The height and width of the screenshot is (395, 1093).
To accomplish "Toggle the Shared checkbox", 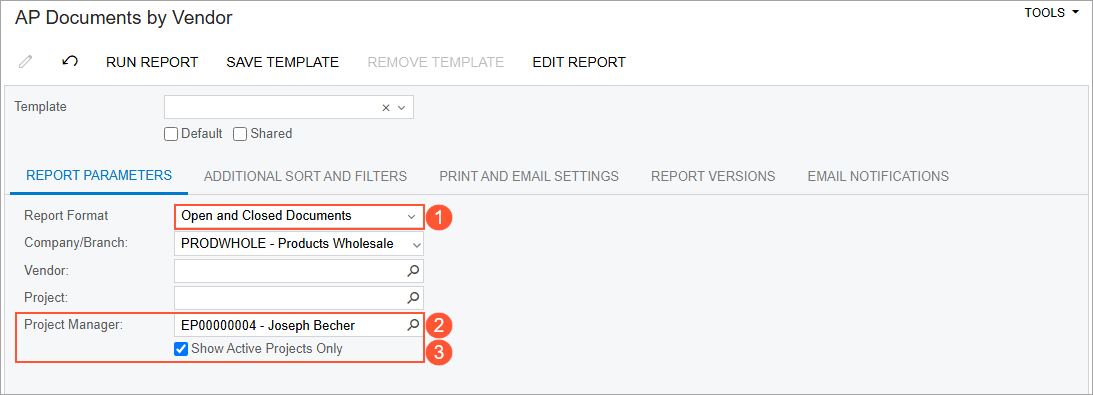I will click(x=240, y=134).
